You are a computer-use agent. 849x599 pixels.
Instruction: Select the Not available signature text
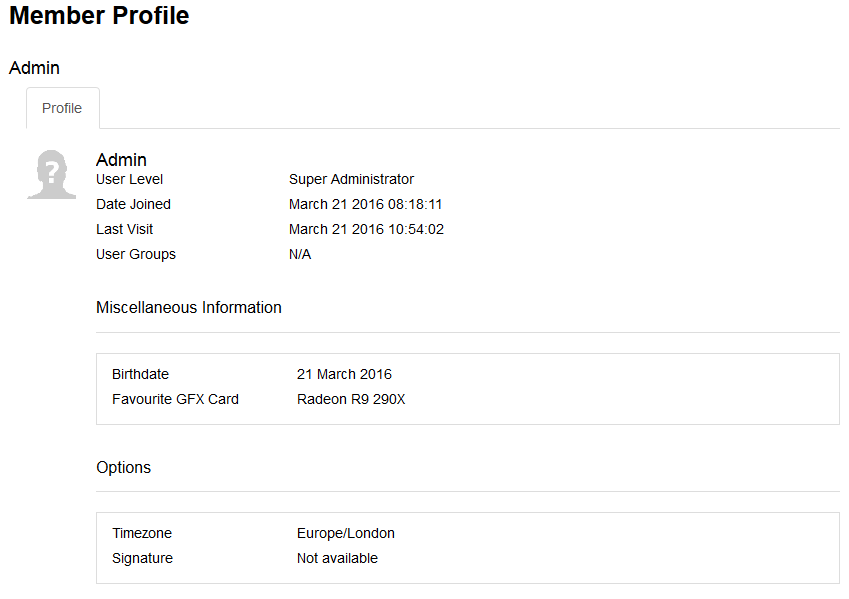(x=337, y=558)
